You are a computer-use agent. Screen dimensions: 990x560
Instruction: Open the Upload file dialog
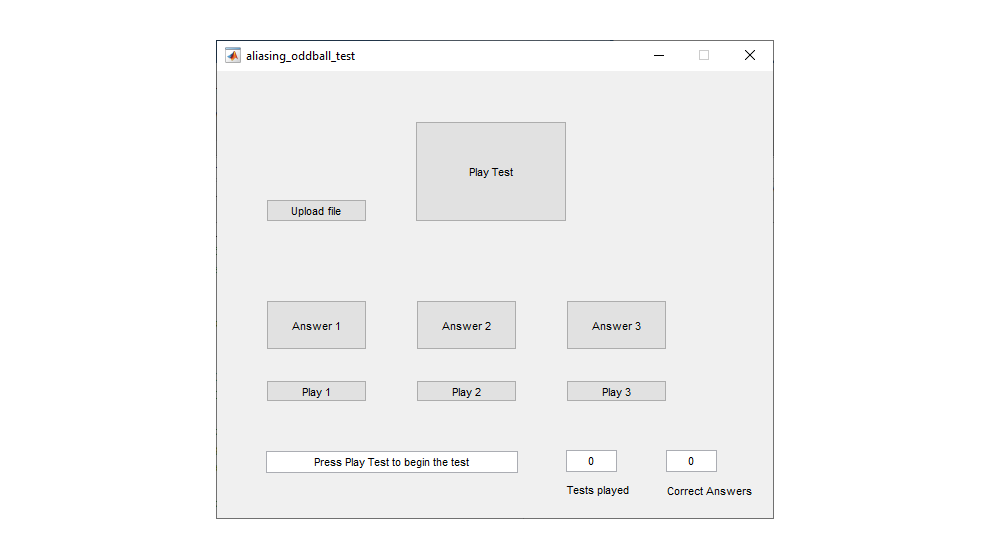click(x=316, y=211)
